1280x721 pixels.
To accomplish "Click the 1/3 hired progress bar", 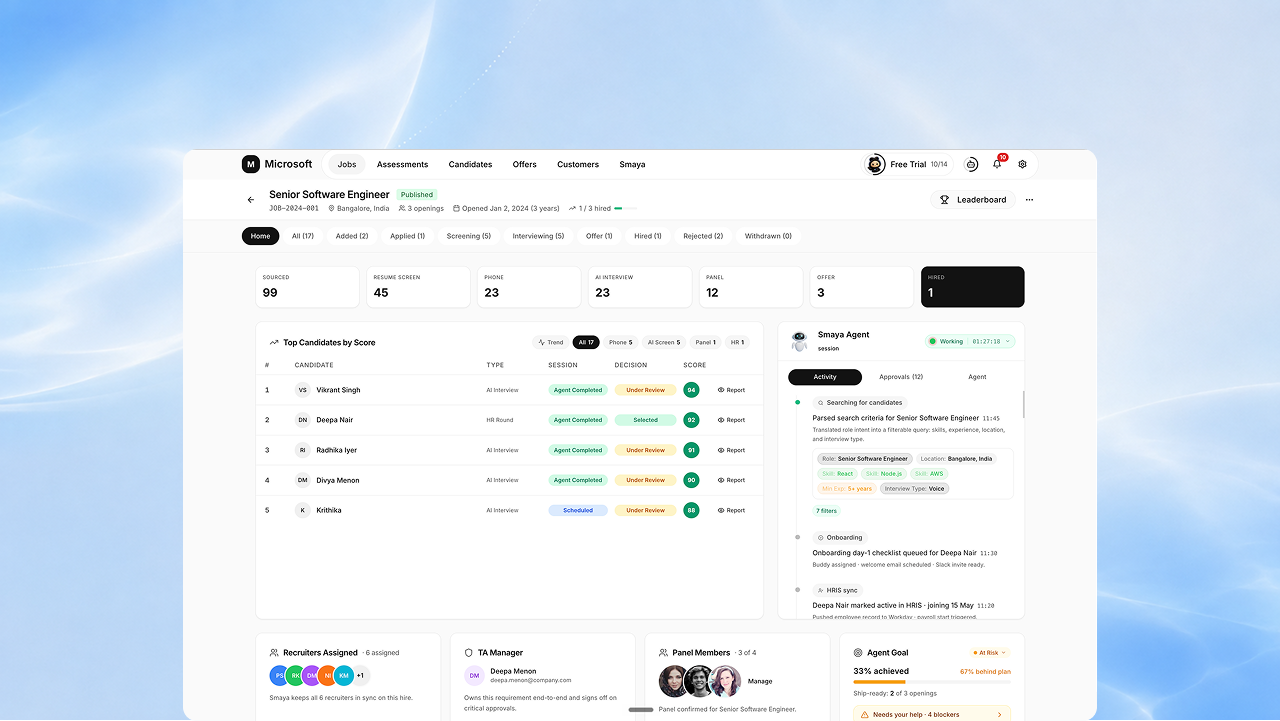I will (625, 209).
